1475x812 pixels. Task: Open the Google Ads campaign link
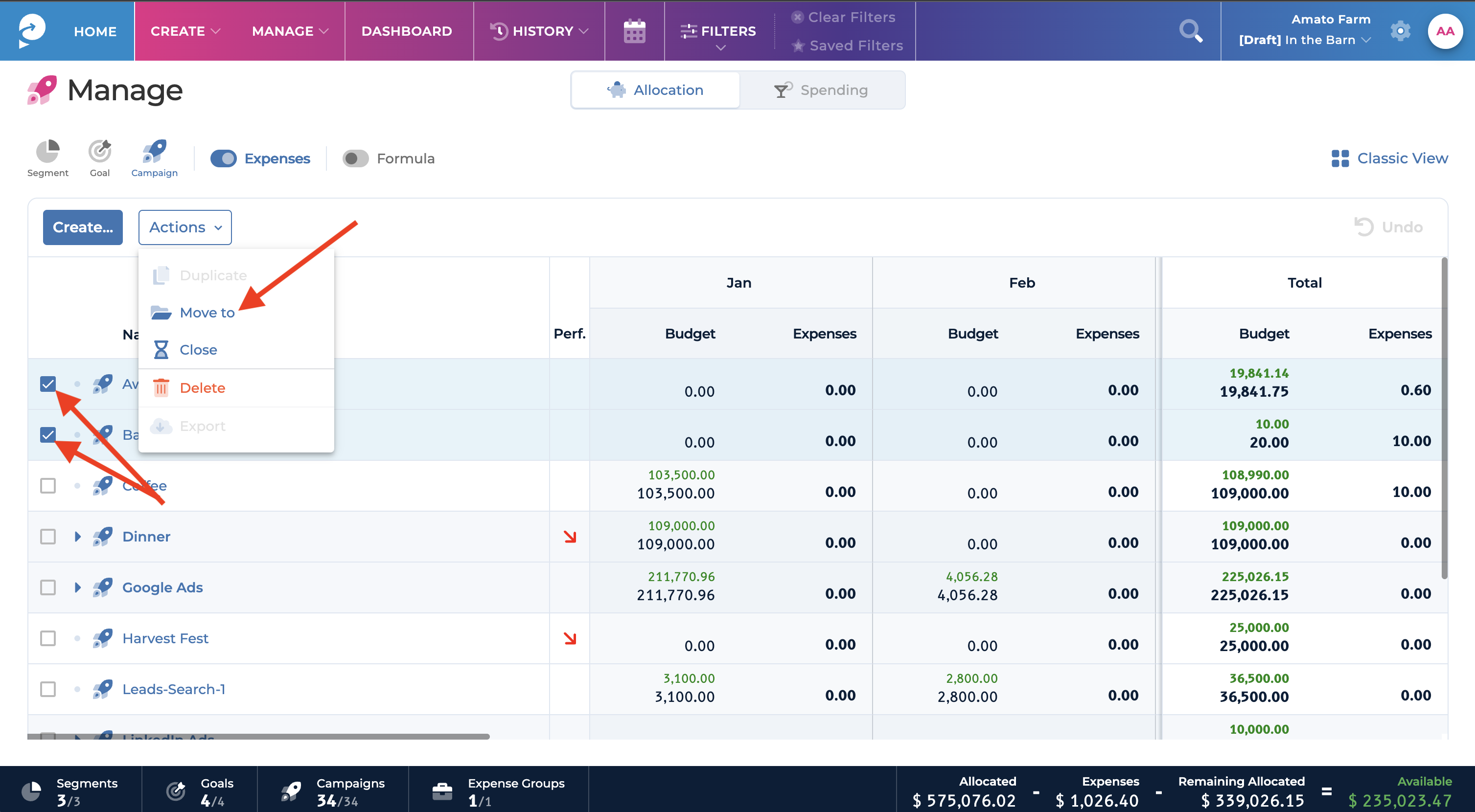pyautogui.click(x=162, y=587)
